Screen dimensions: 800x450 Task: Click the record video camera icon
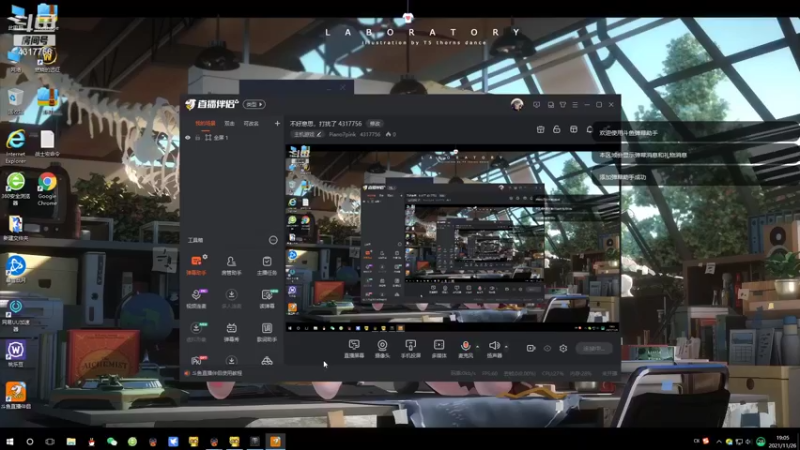[531, 348]
